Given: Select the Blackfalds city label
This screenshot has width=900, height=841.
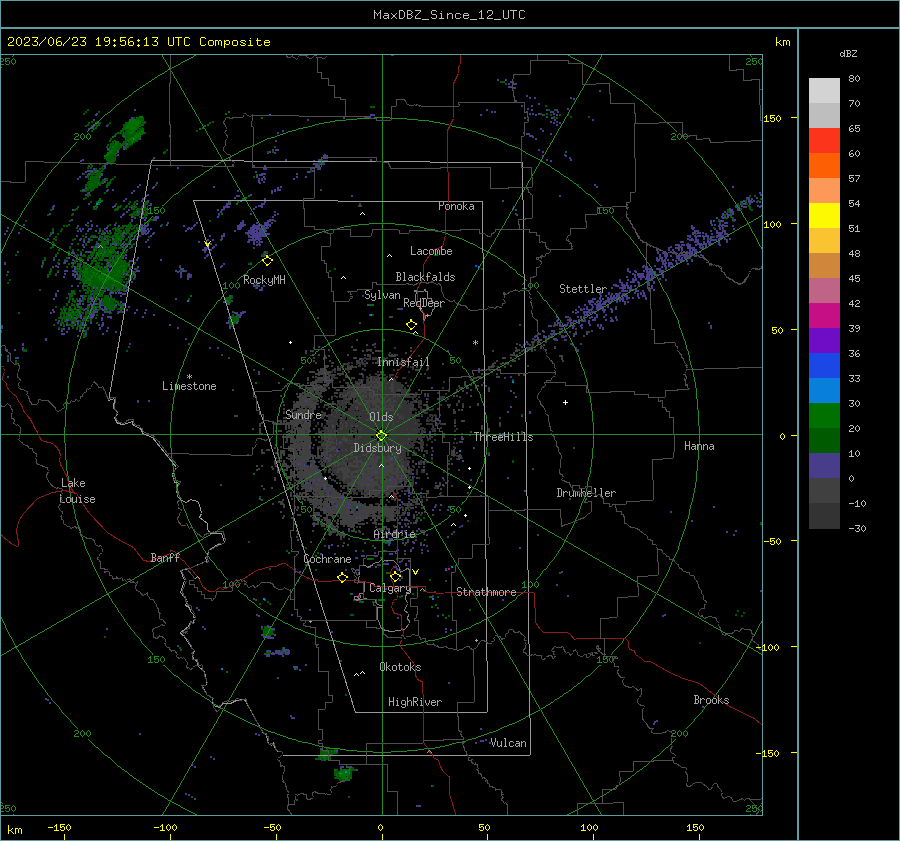Looking at the screenshot, I should (x=425, y=277).
